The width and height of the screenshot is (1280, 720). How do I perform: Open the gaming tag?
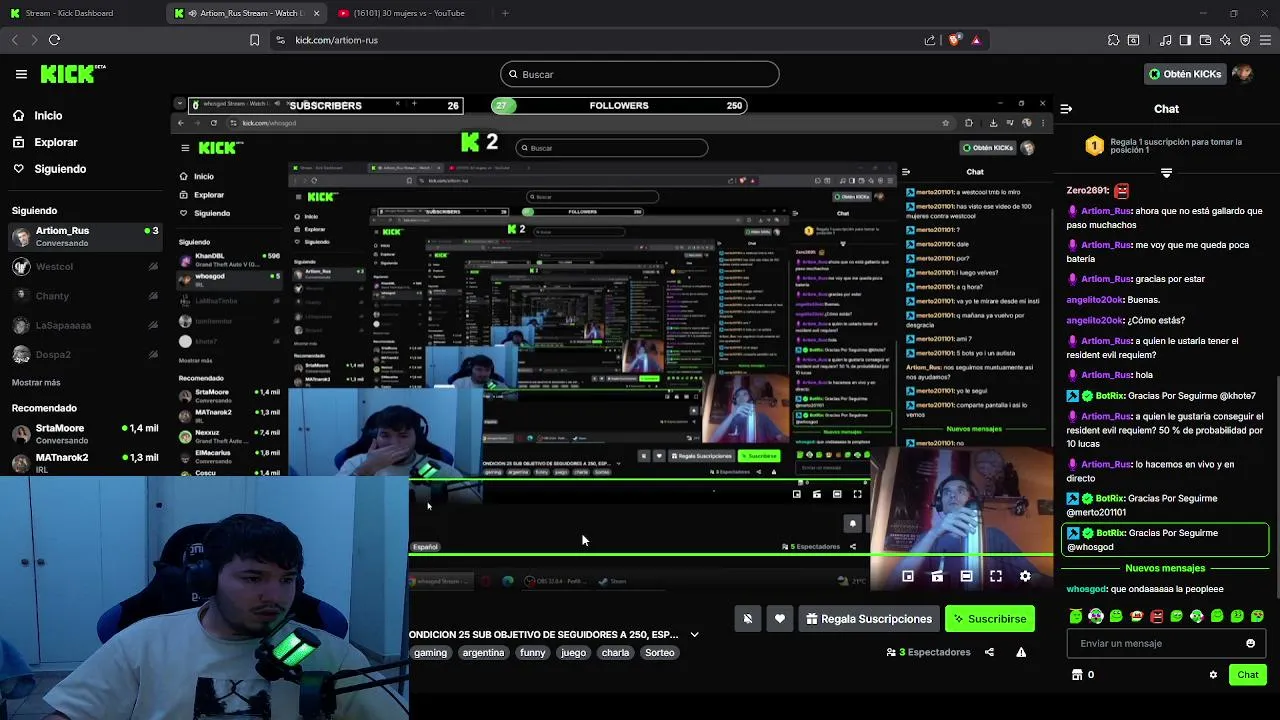tap(430, 652)
